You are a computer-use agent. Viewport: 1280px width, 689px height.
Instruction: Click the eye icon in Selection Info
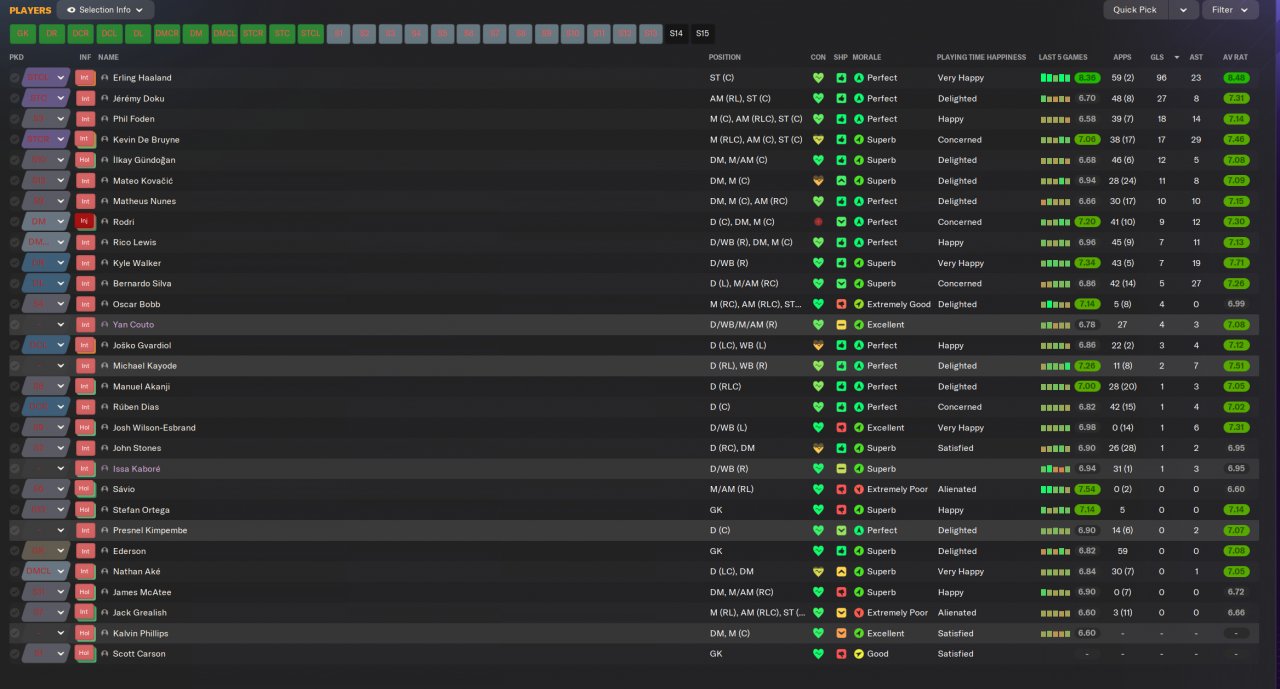[71, 10]
